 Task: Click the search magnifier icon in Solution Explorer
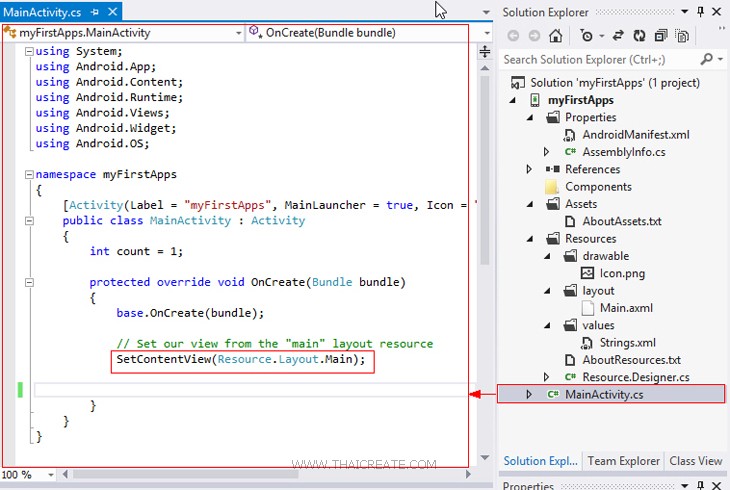click(706, 59)
